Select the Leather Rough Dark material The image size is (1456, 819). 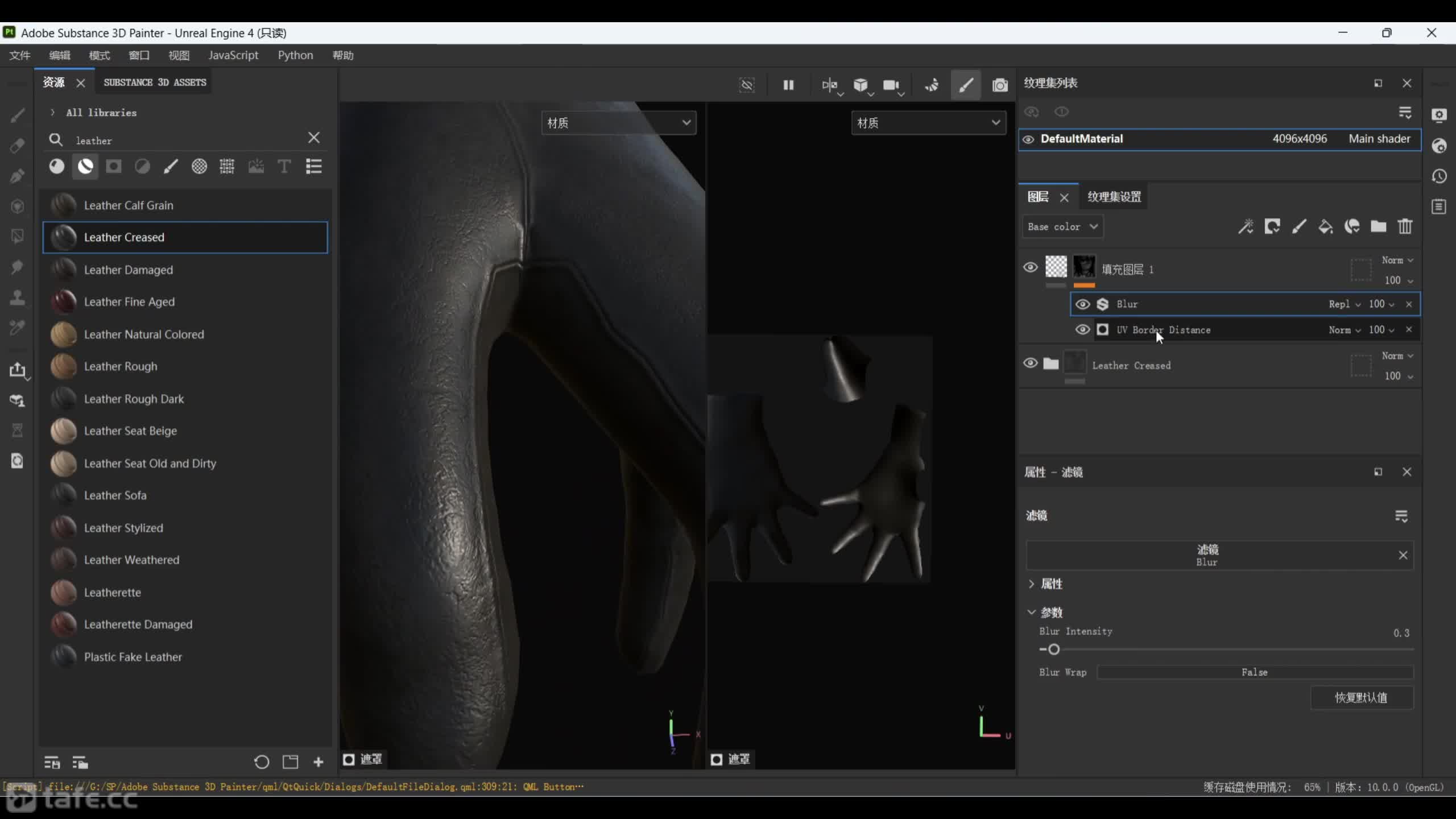(134, 399)
